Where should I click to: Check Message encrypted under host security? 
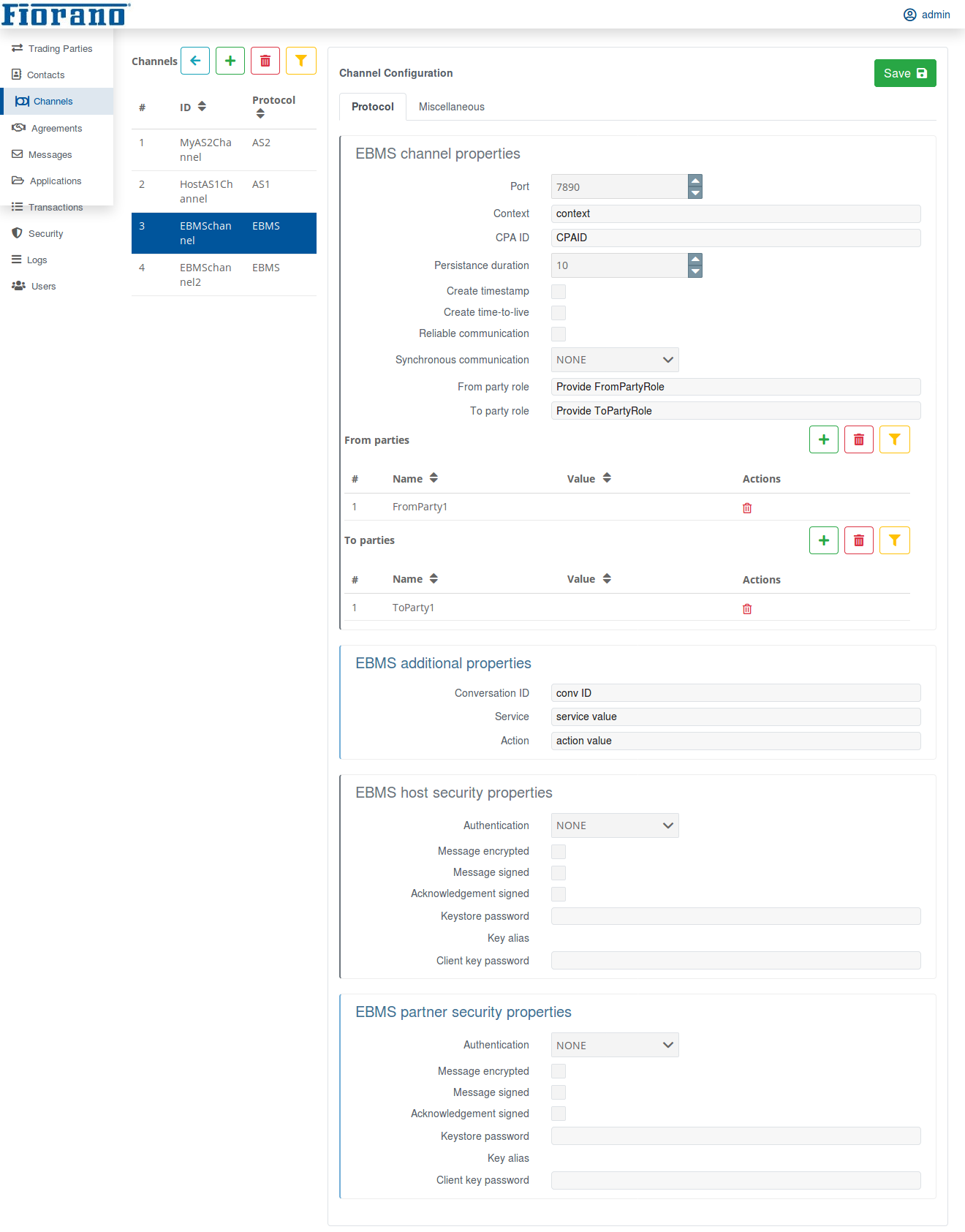pyautogui.click(x=559, y=852)
